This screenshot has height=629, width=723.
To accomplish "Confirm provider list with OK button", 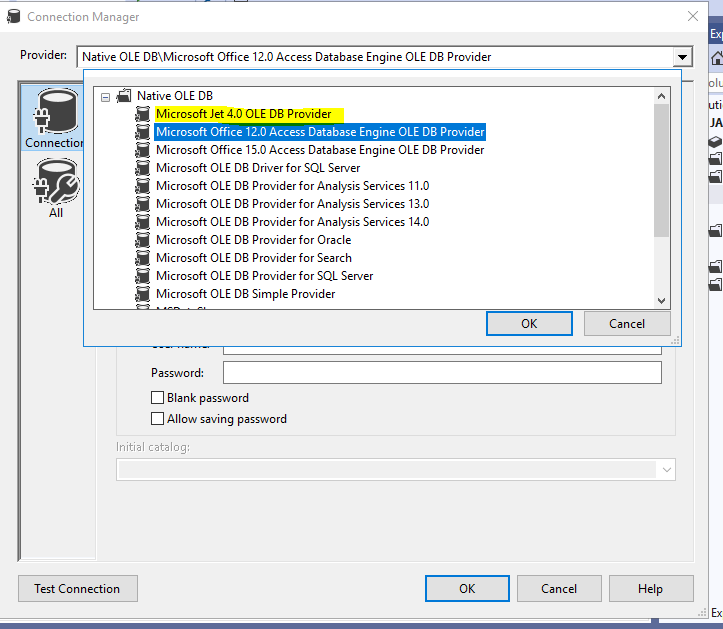I will click(x=529, y=323).
